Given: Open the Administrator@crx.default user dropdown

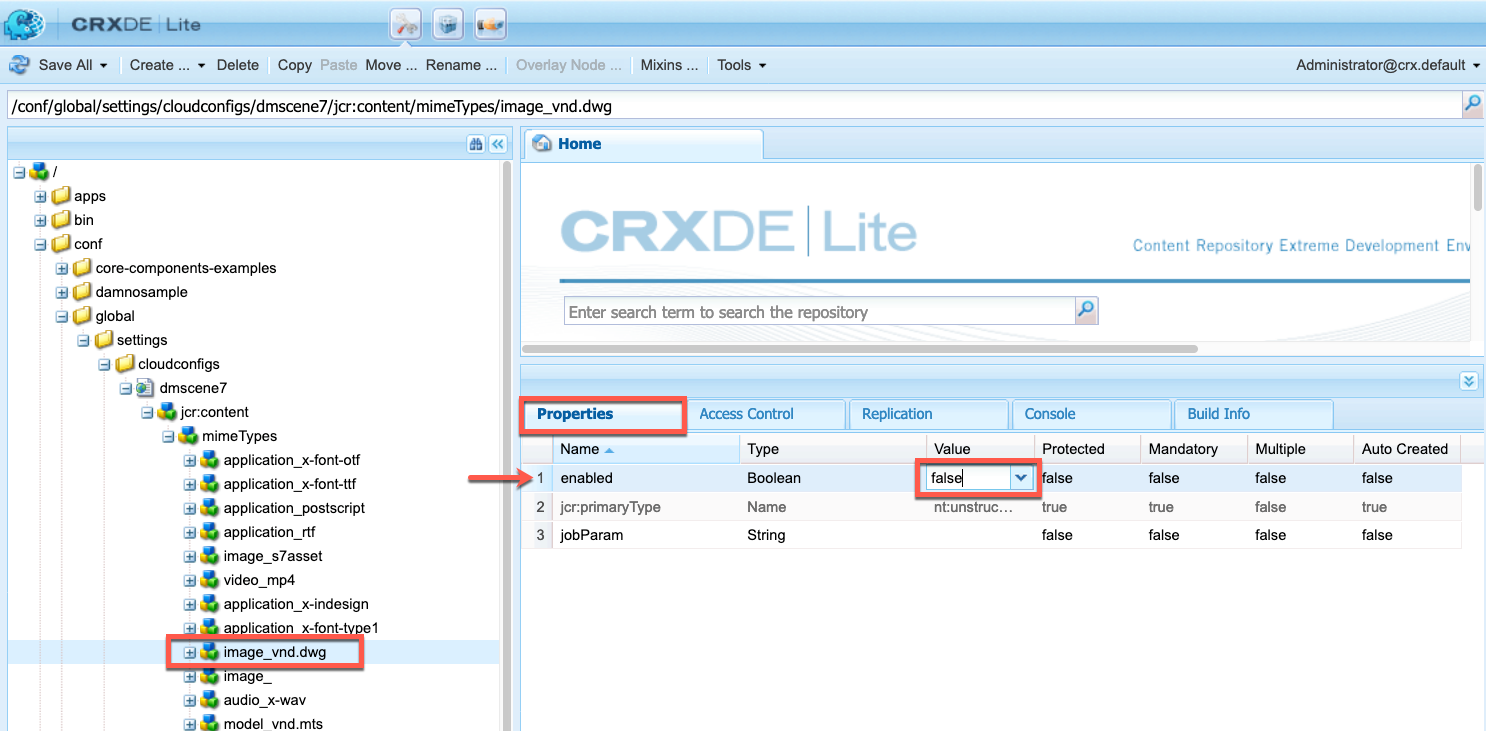Looking at the screenshot, I should coord(1388,65).
